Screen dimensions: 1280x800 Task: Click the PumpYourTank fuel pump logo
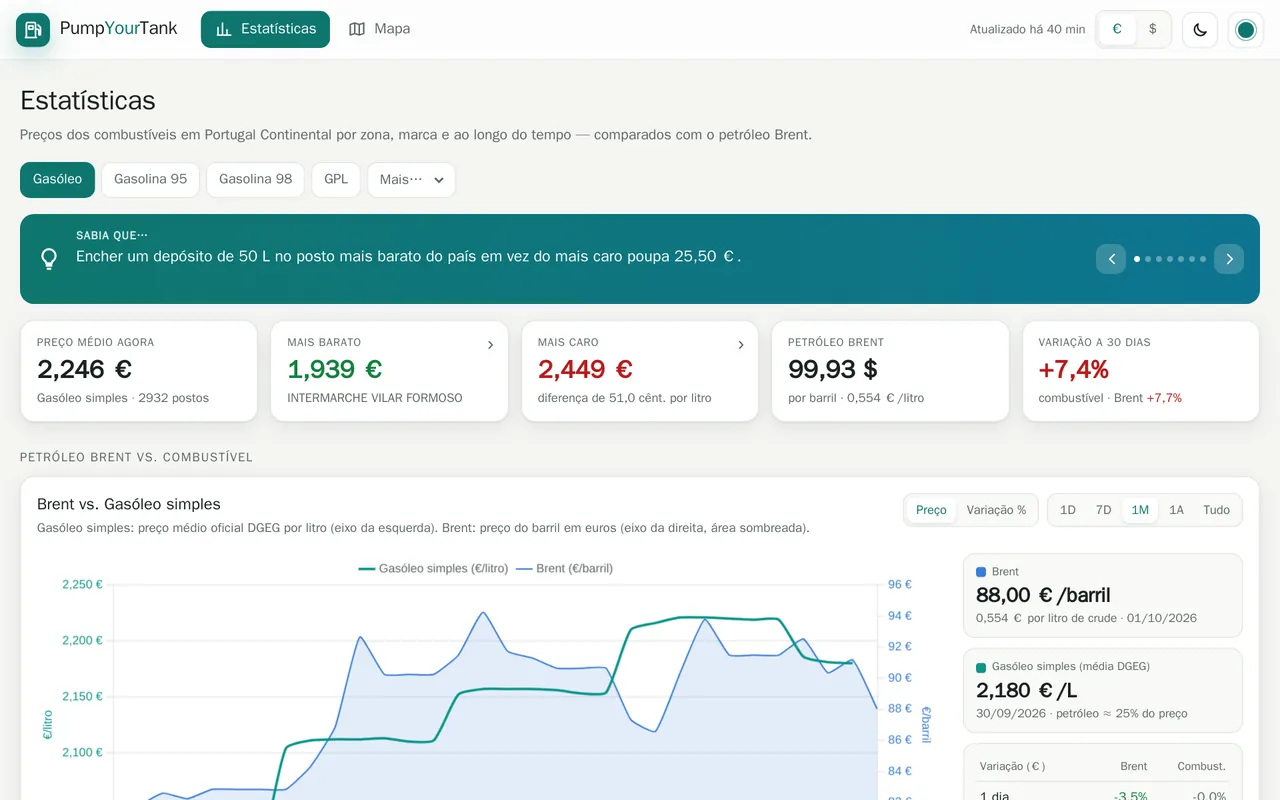coord(33,30)
